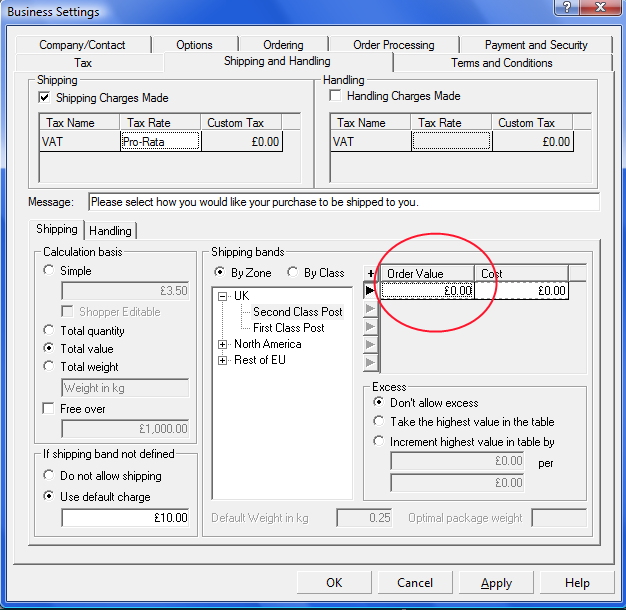Screen dimensions: 626x610
Task: Uncheck the Shipping Charges Made checkbox
Action: pos(44,98)
